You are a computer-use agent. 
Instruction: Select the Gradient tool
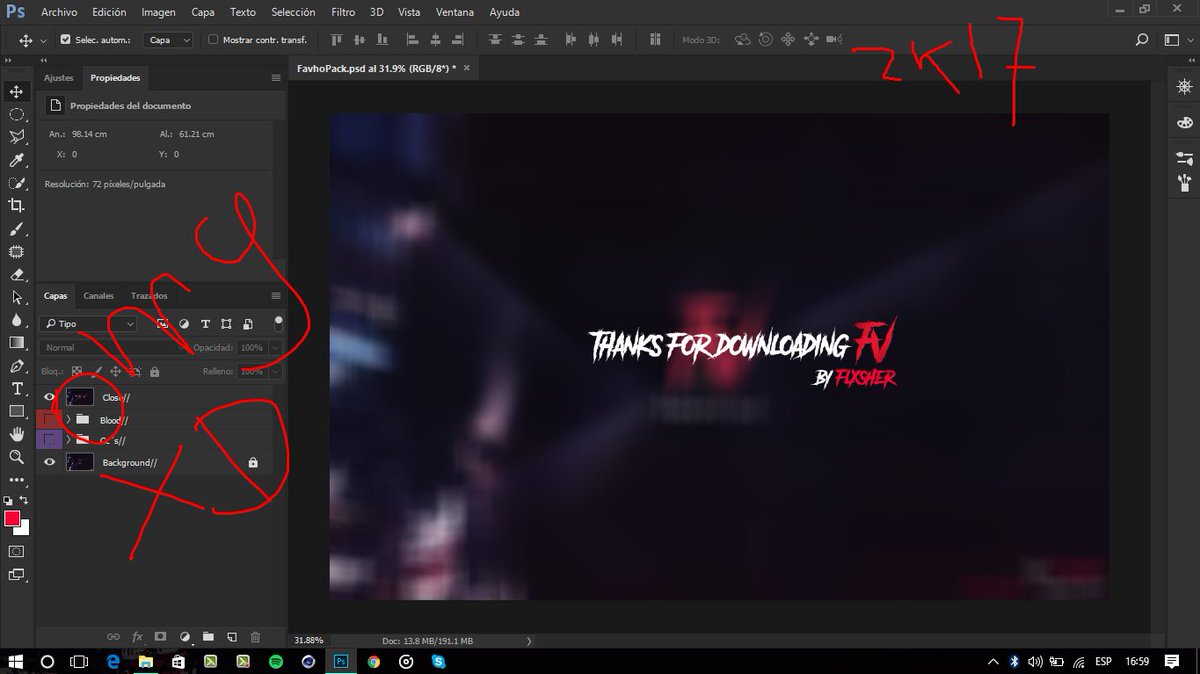pos(17,343)
